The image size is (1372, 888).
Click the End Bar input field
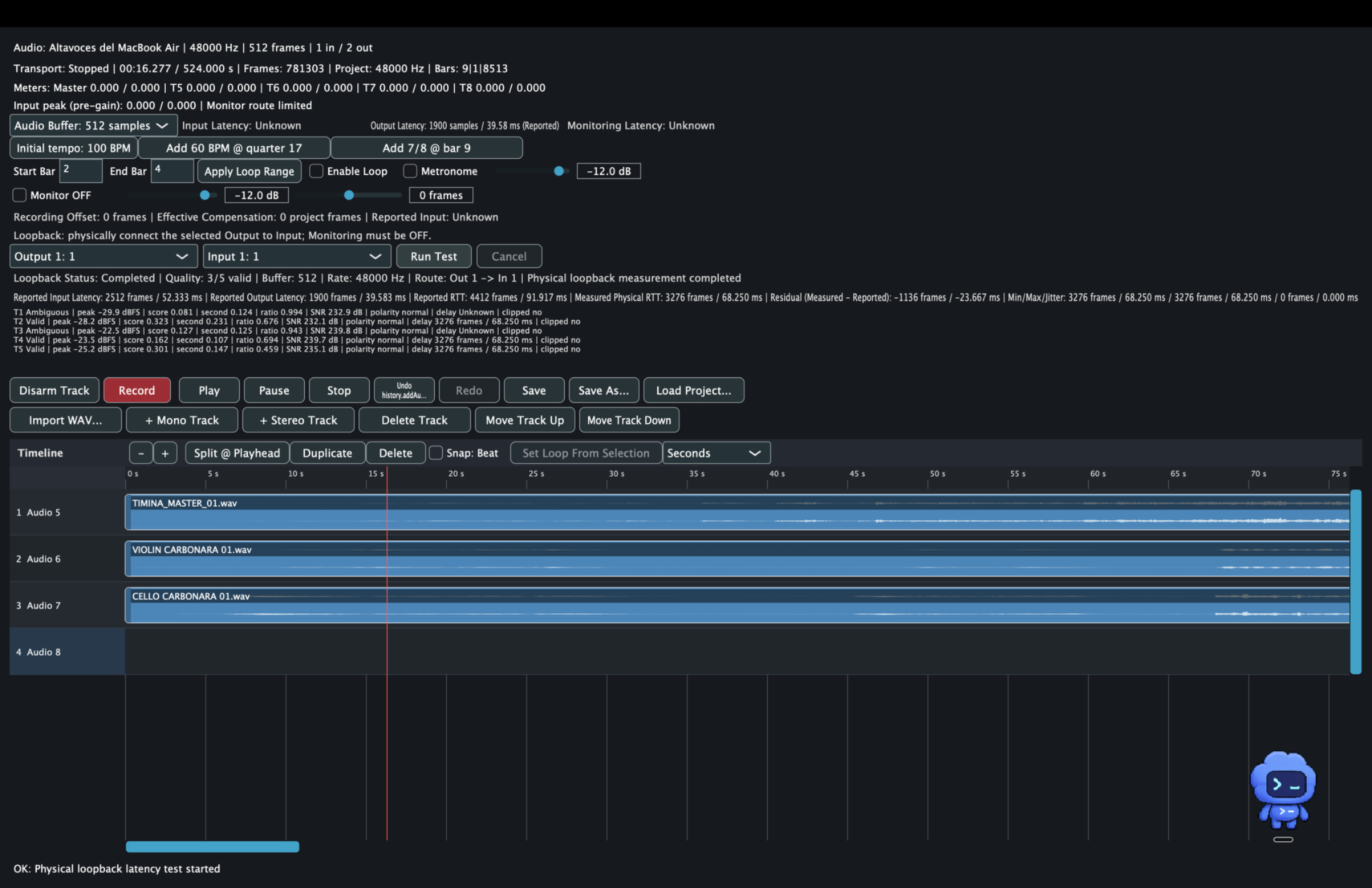[172, 171]
